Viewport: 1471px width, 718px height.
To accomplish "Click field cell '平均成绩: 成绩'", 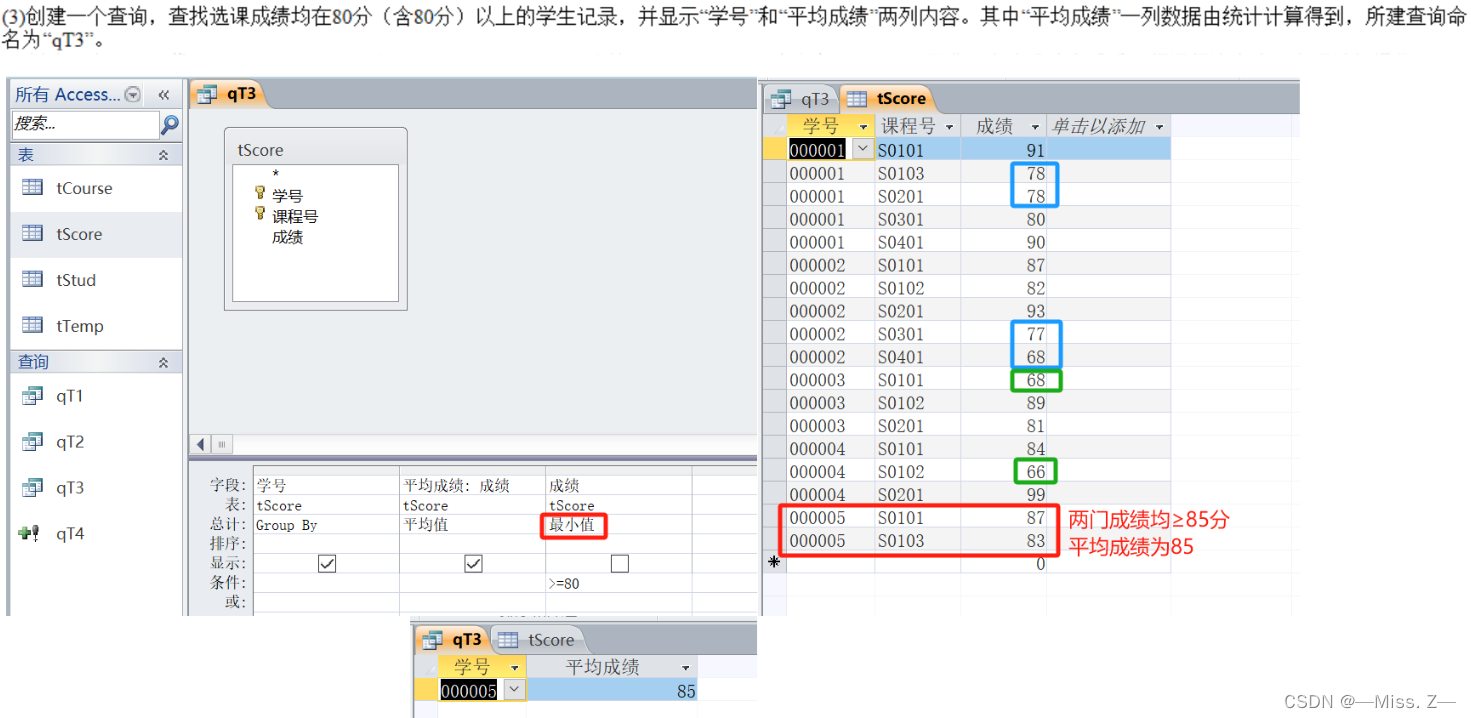I will [x=472, y=485].
